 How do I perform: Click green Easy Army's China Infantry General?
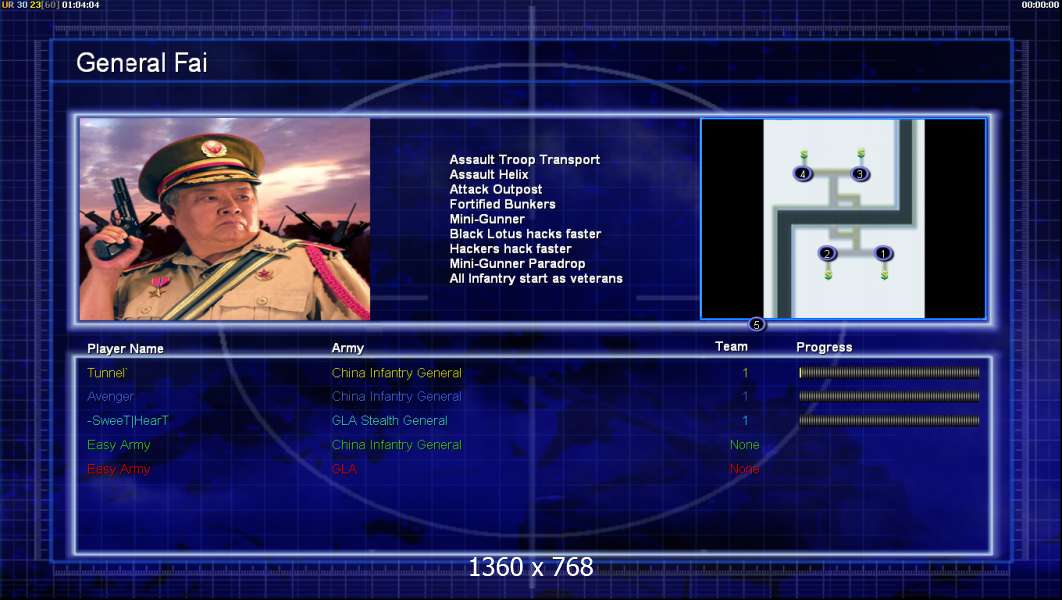tap(397, 445)
